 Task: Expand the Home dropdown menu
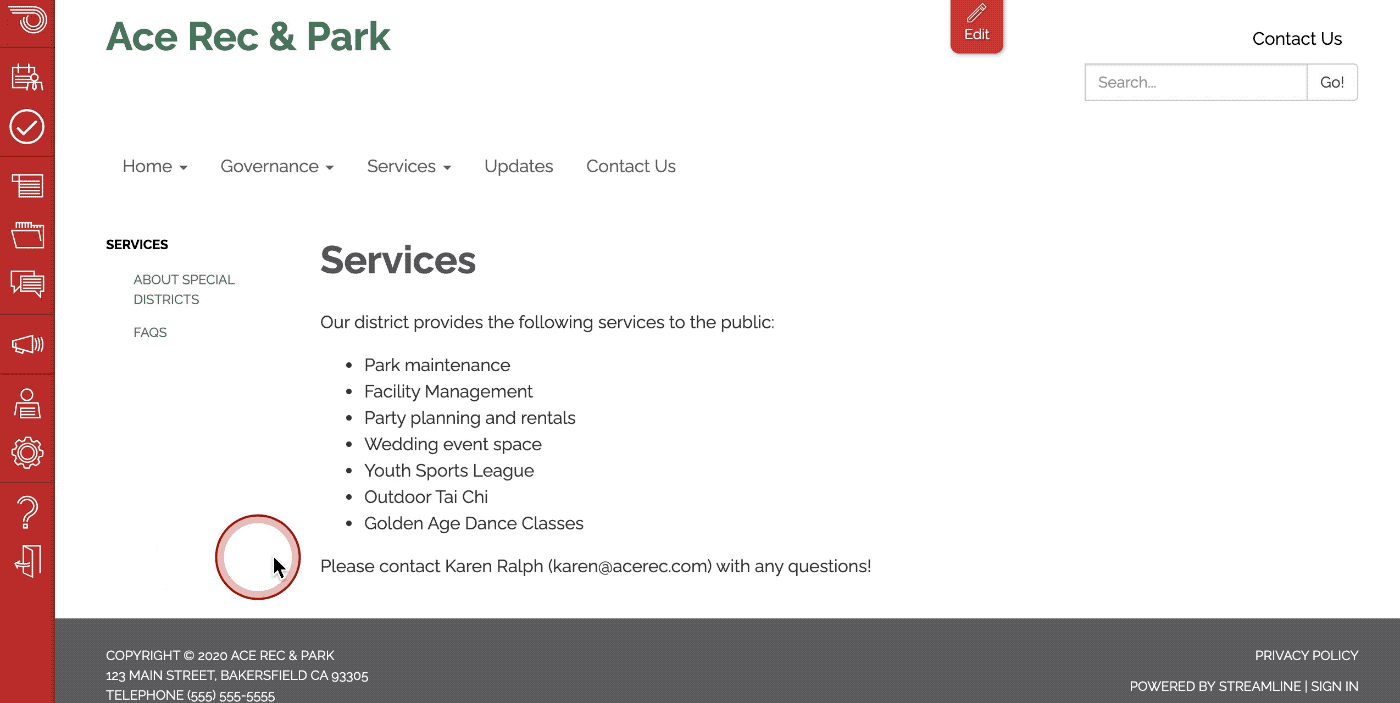point(155,166)
